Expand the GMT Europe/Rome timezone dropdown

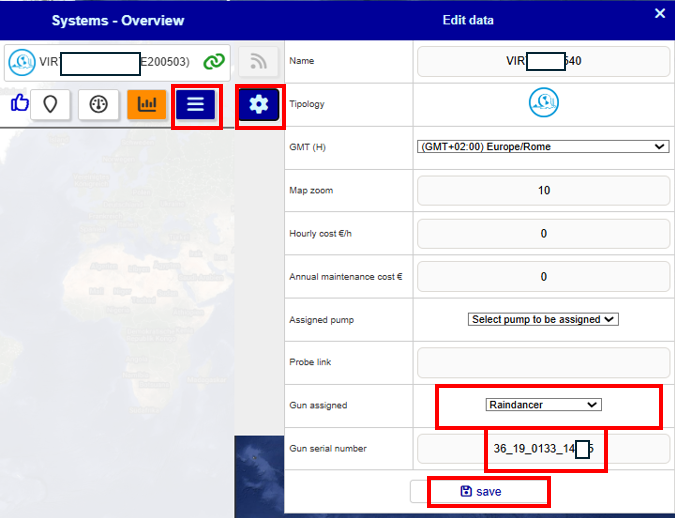[x=543, y=146]
